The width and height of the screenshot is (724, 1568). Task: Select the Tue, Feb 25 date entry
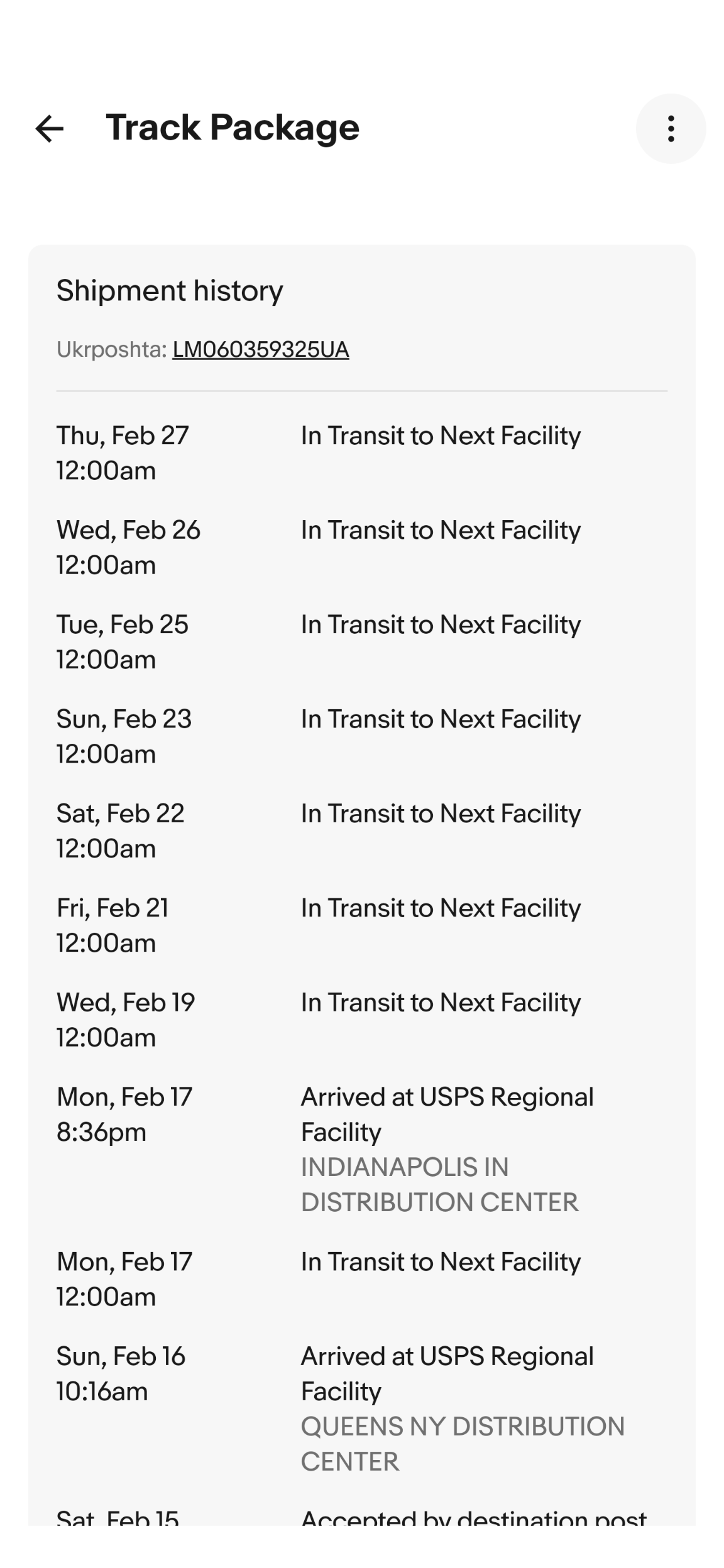point(123,641)
